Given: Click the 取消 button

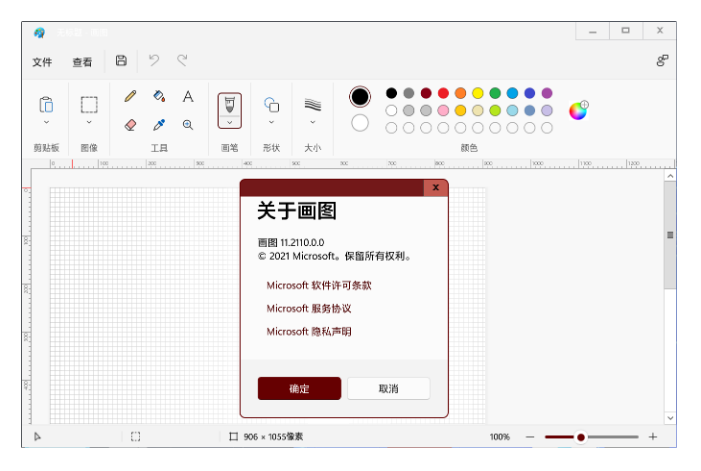Looking at the screenshot, I should pos(389,388).
